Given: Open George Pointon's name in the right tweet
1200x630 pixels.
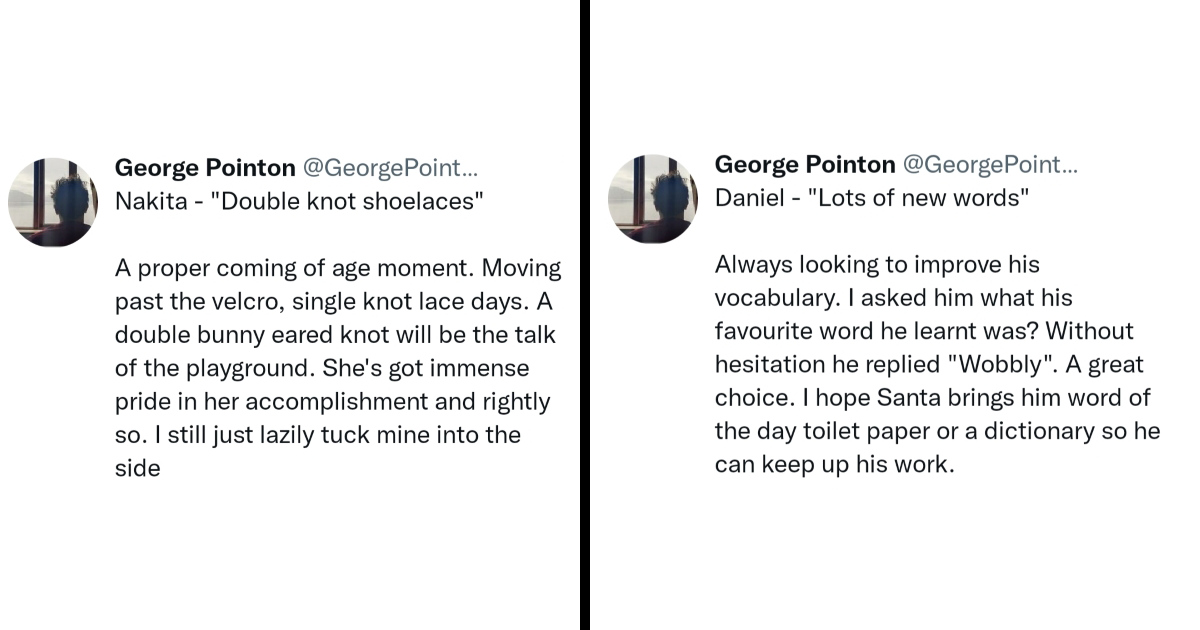Looking at the screenshot, I should [x=805, y=164].
